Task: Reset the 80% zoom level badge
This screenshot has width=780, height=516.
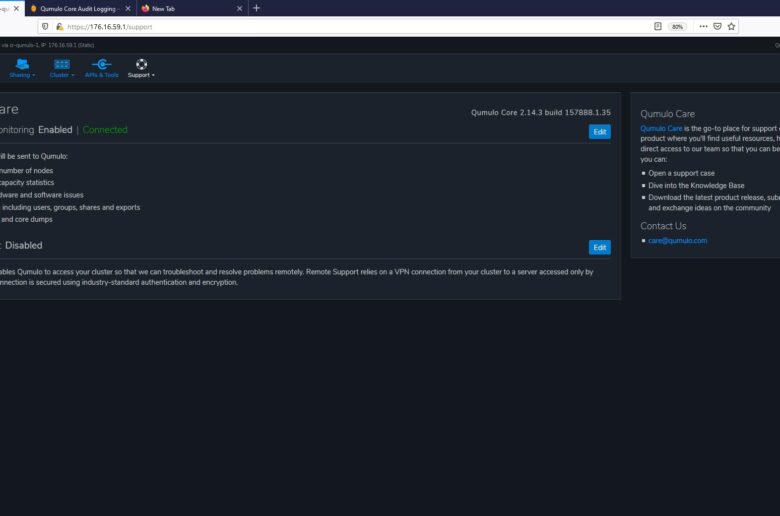Action: [x=677, y=27]
